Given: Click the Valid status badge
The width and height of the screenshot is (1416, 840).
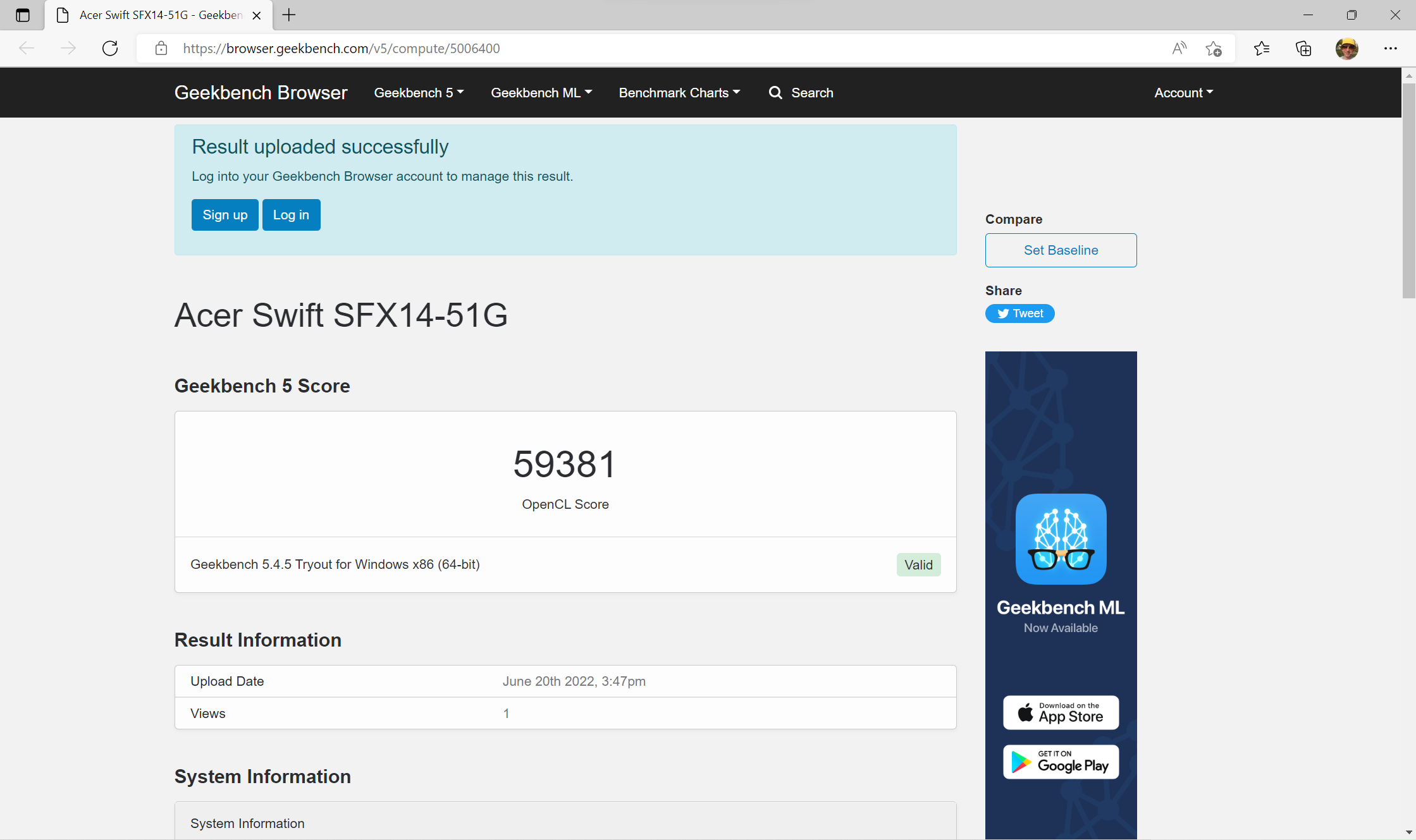Looking at the screenshot, I should pos(918,564).
